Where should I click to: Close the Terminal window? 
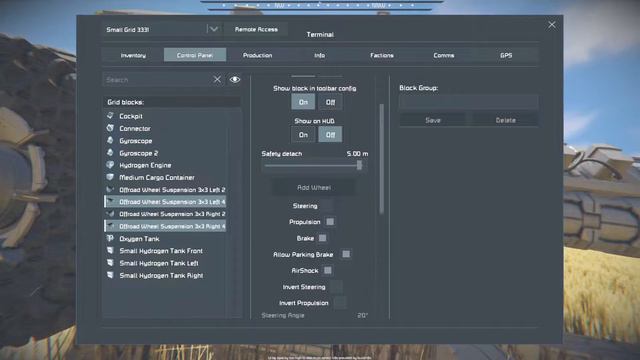tap(552, 25)
